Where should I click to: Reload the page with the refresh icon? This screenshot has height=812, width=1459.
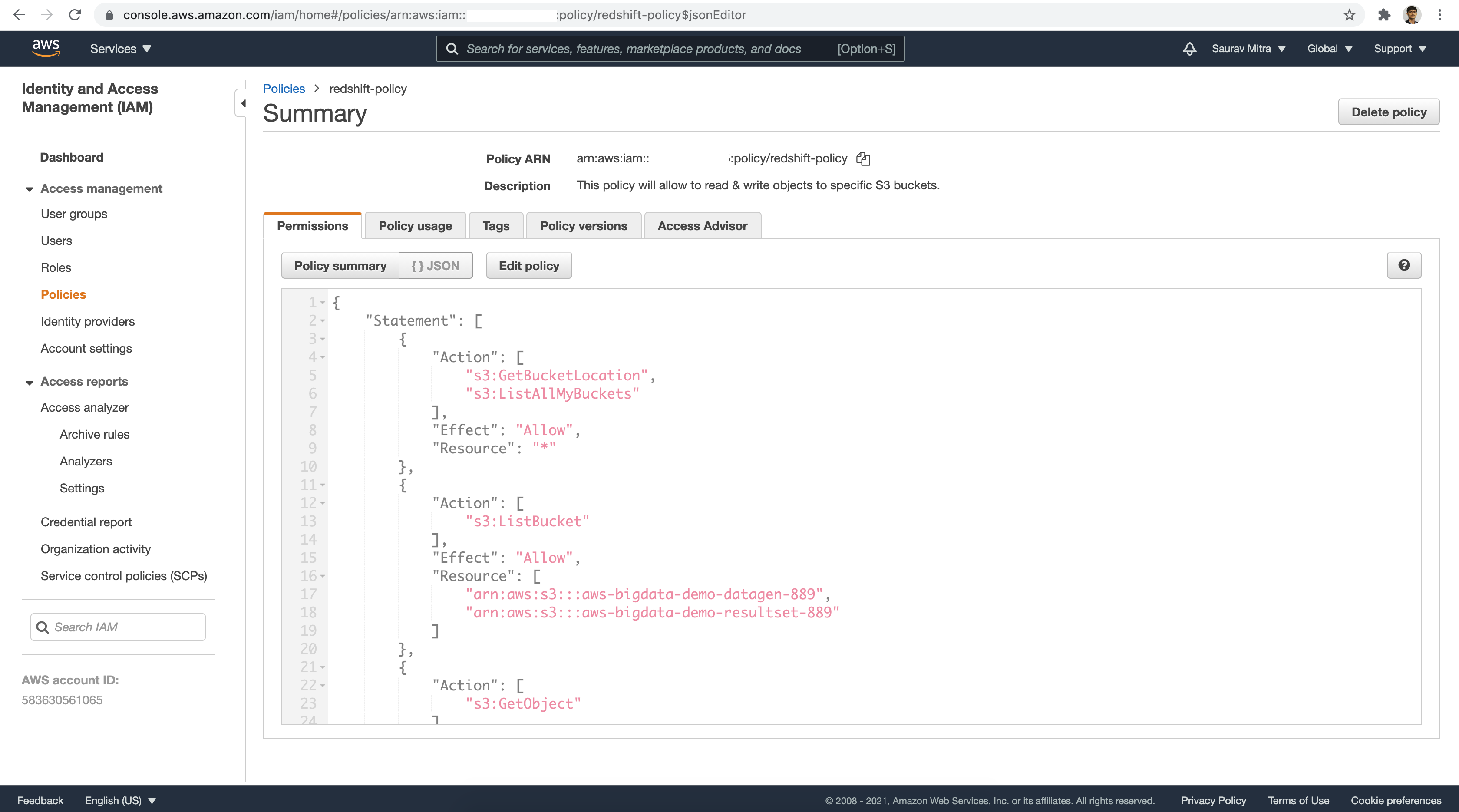click(x=75, y=15)
